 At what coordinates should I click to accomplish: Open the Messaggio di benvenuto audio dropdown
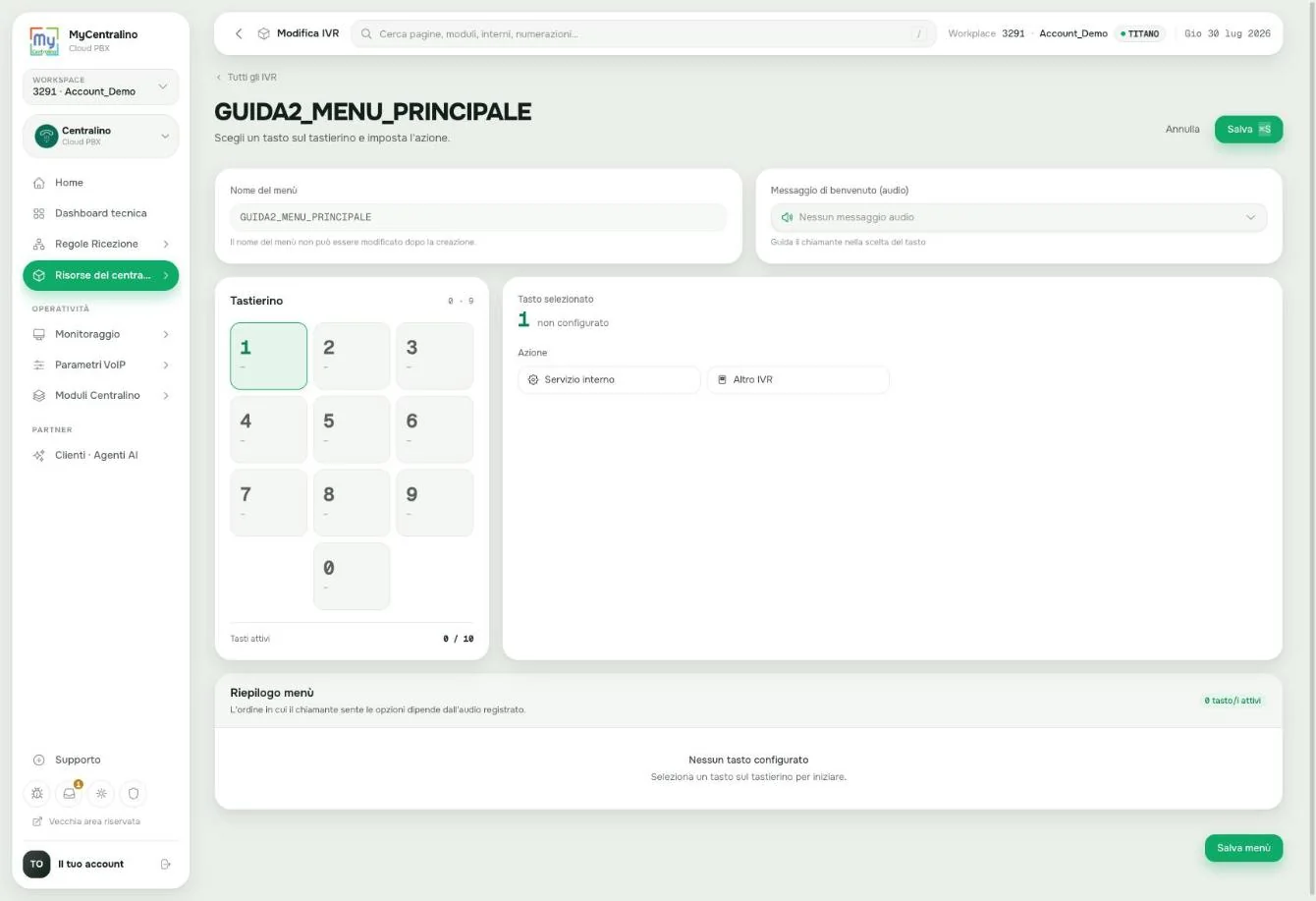(1018, 217)
